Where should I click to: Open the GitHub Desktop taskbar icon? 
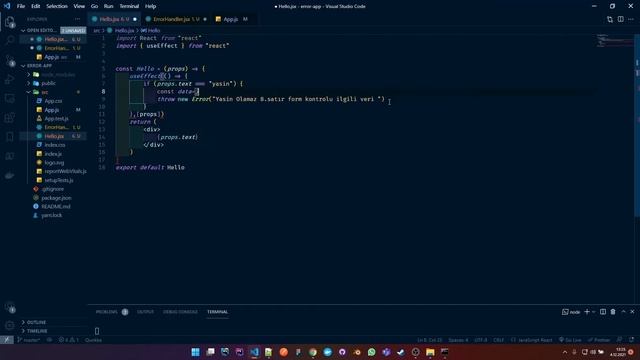(x=342, y=352)
